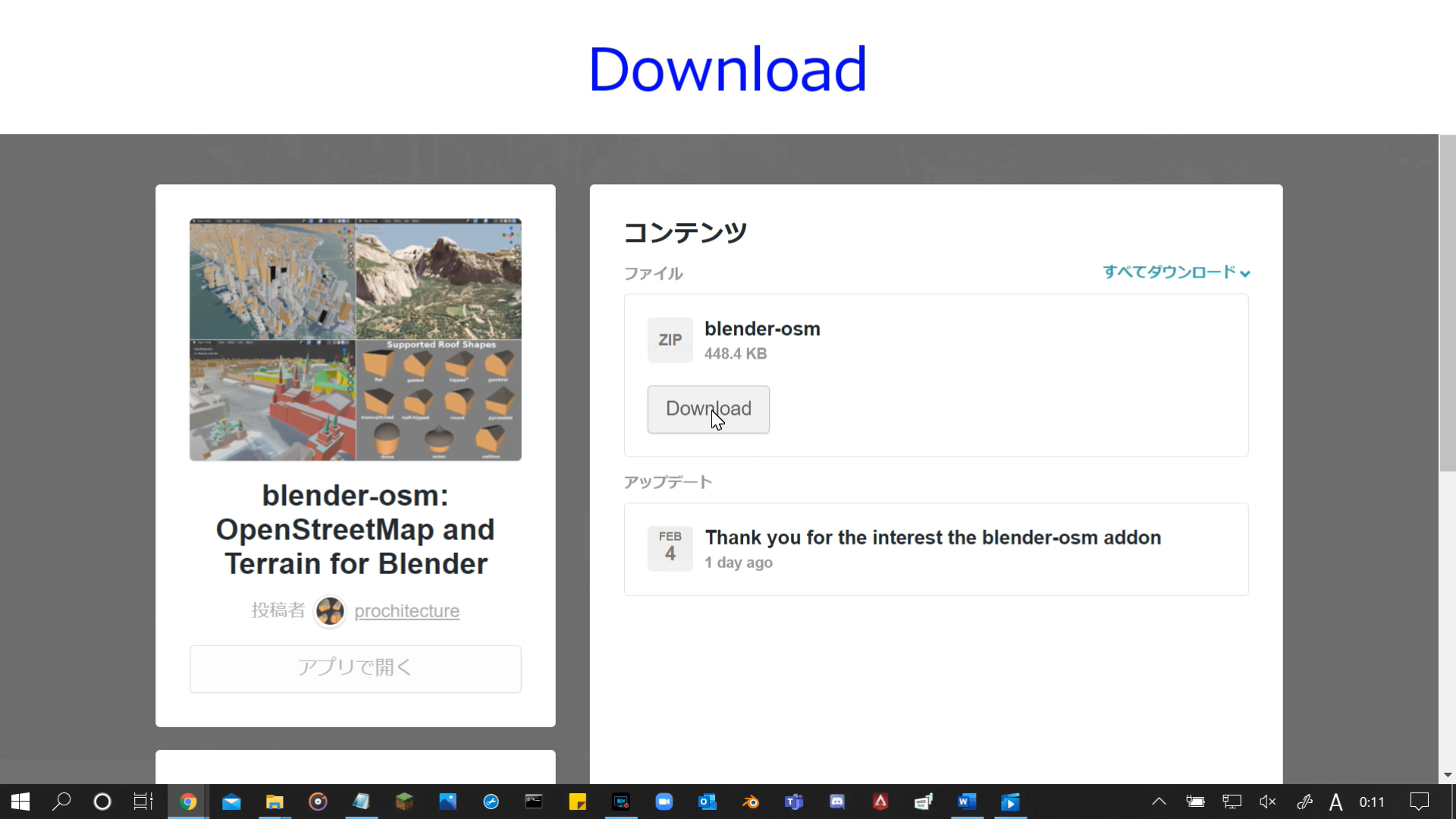Image resolution: width=1456 pixels, height=819 pixels.
Task: Click the アプリで開く button
Action: [x=355, y=668]
